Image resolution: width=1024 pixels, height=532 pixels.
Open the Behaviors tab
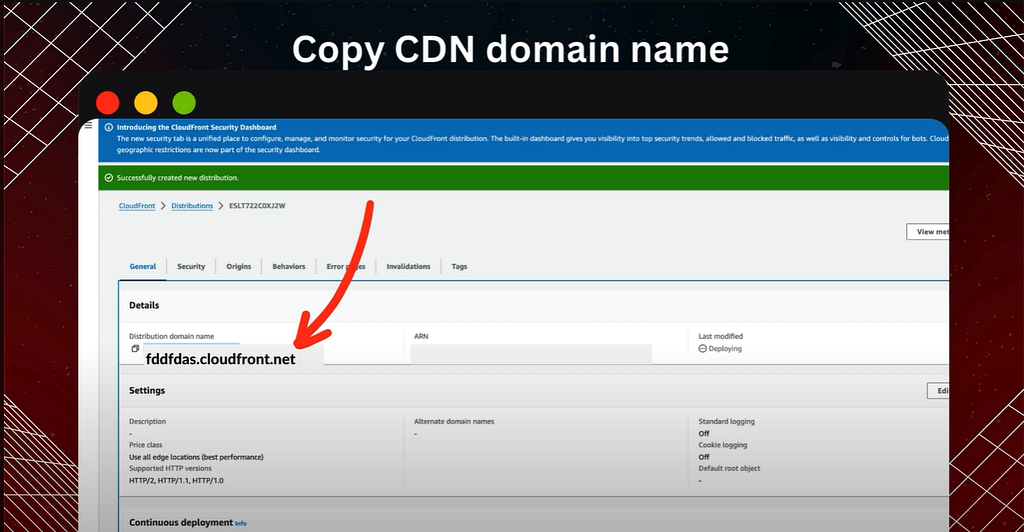pyautogui.click(x=289, y=266)
